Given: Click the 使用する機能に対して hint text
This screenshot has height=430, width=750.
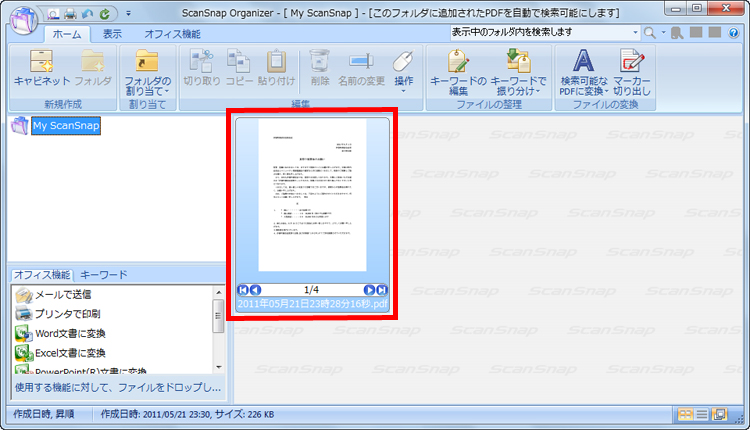Looking at the screenshot, I should (118, 387).
